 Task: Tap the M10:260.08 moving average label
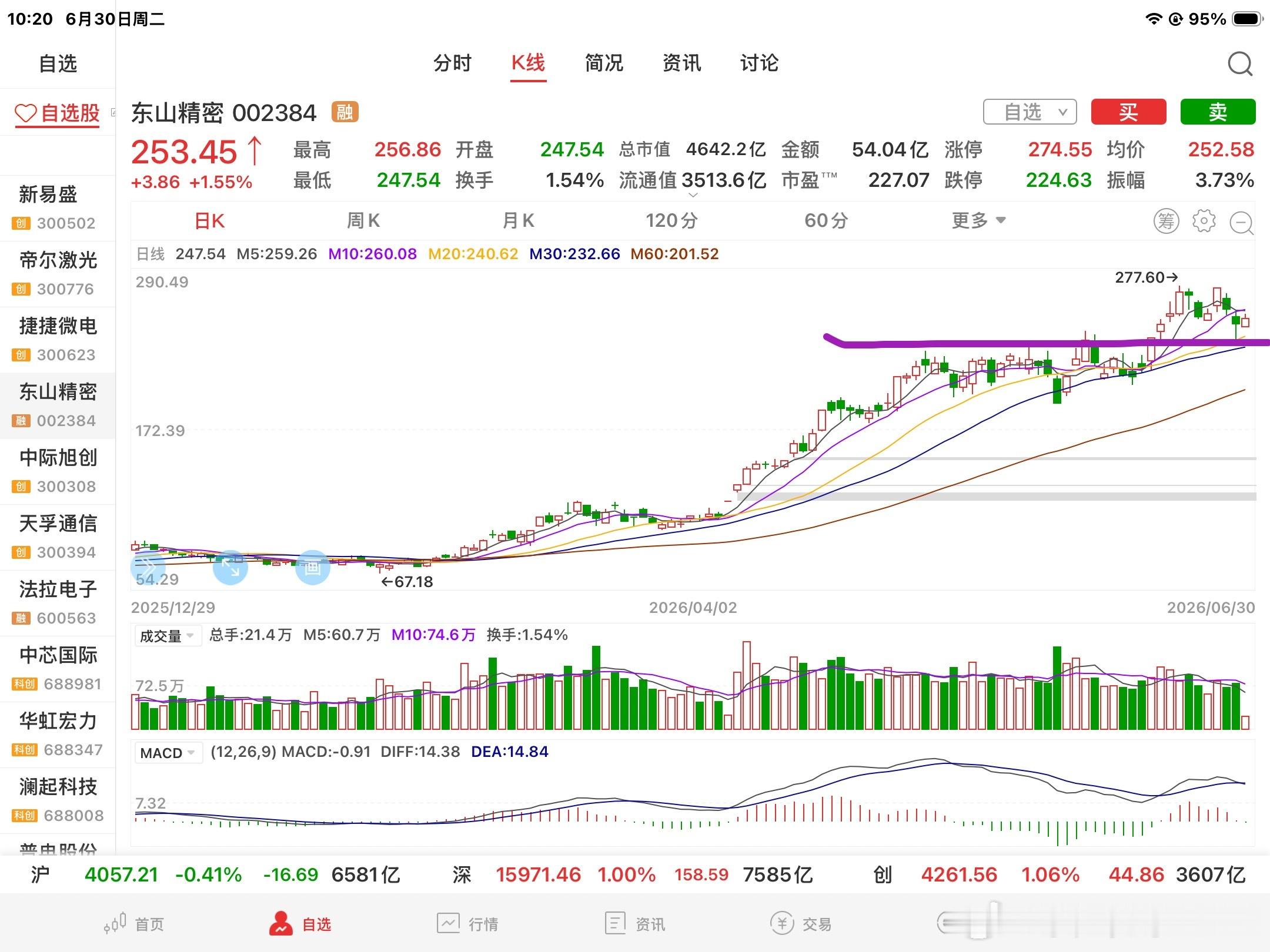click(372, 254)
